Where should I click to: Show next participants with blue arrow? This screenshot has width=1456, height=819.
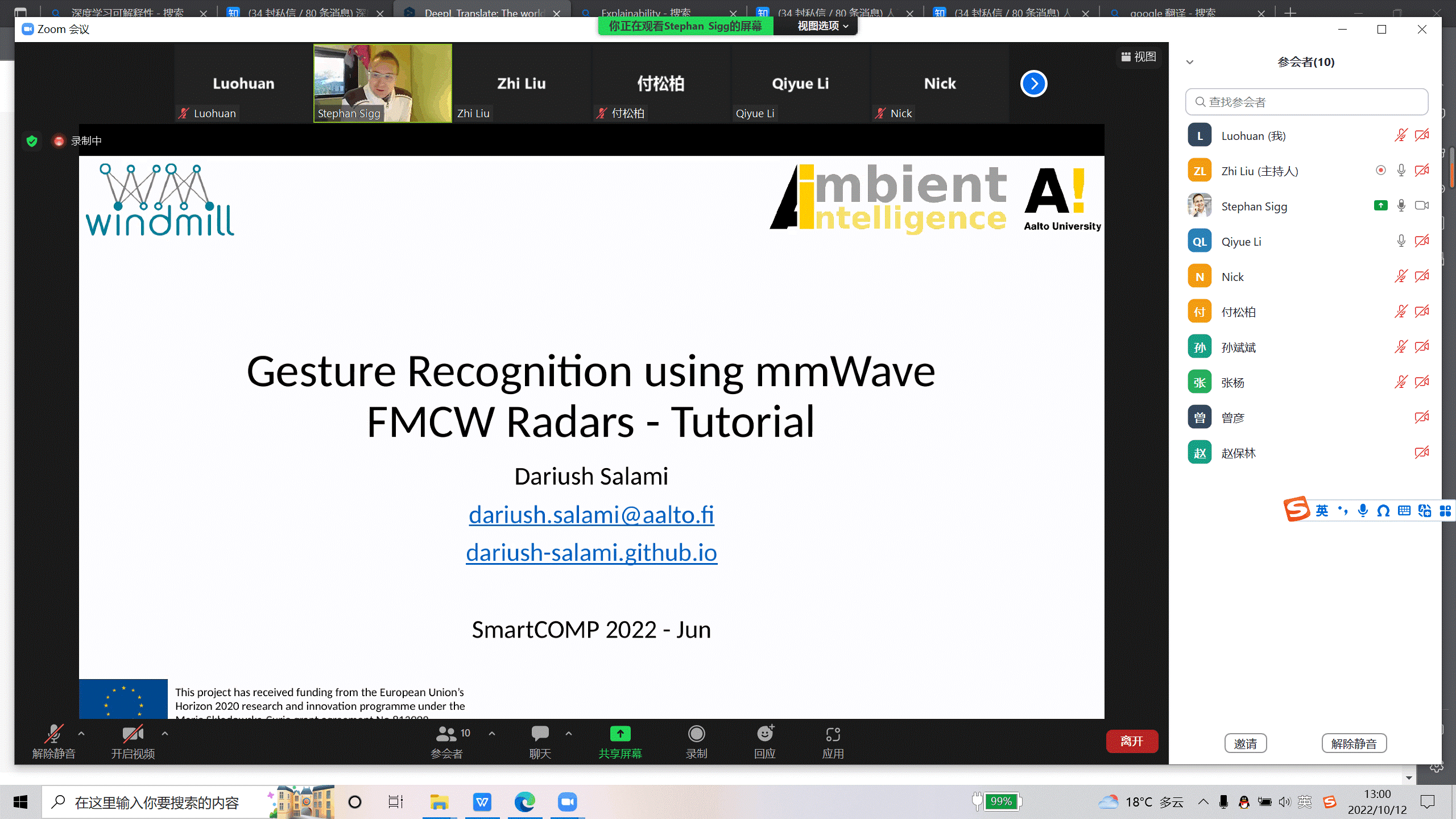tap(1033, 84)
